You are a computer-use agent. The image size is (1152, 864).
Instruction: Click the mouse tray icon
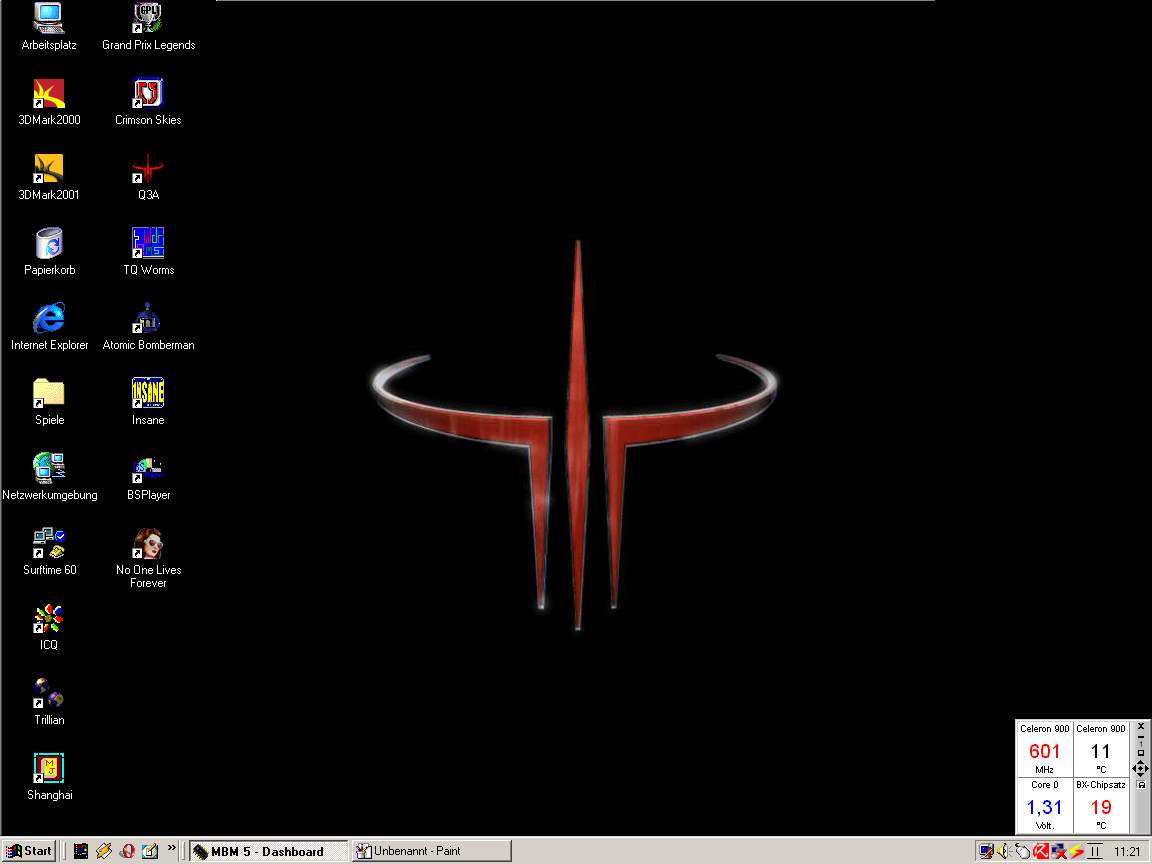1023,852
